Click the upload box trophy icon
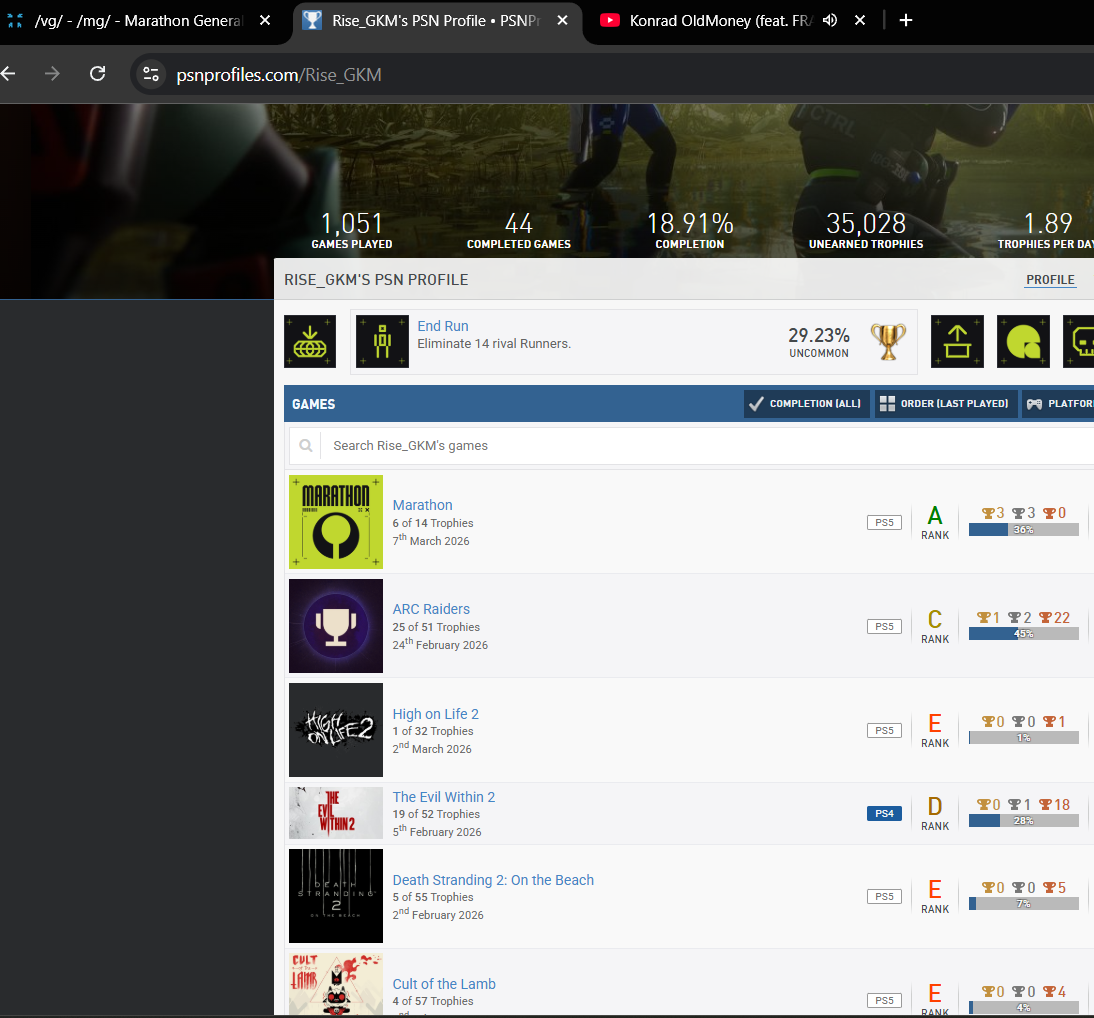1094x1018 pixels. click(x=957, y=341)
